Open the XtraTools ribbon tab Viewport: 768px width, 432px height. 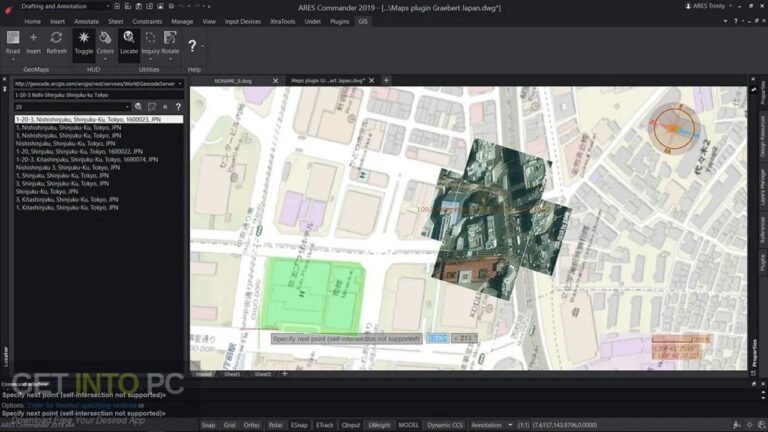click(283, 22)
